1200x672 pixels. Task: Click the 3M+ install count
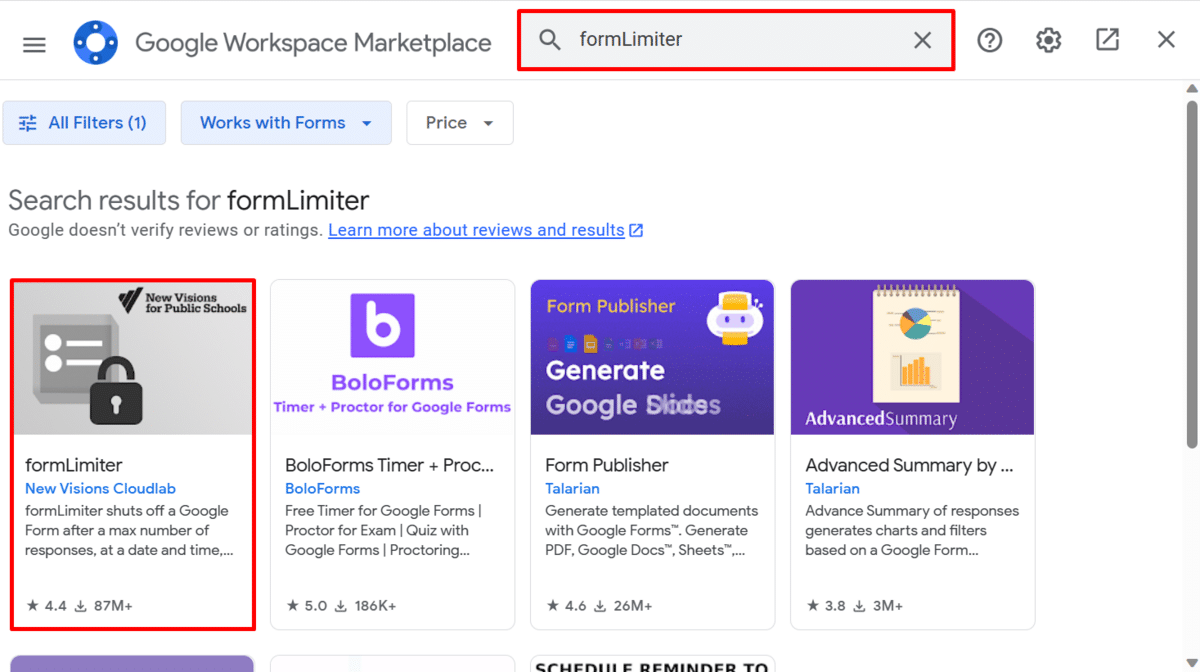pos(879,606)
